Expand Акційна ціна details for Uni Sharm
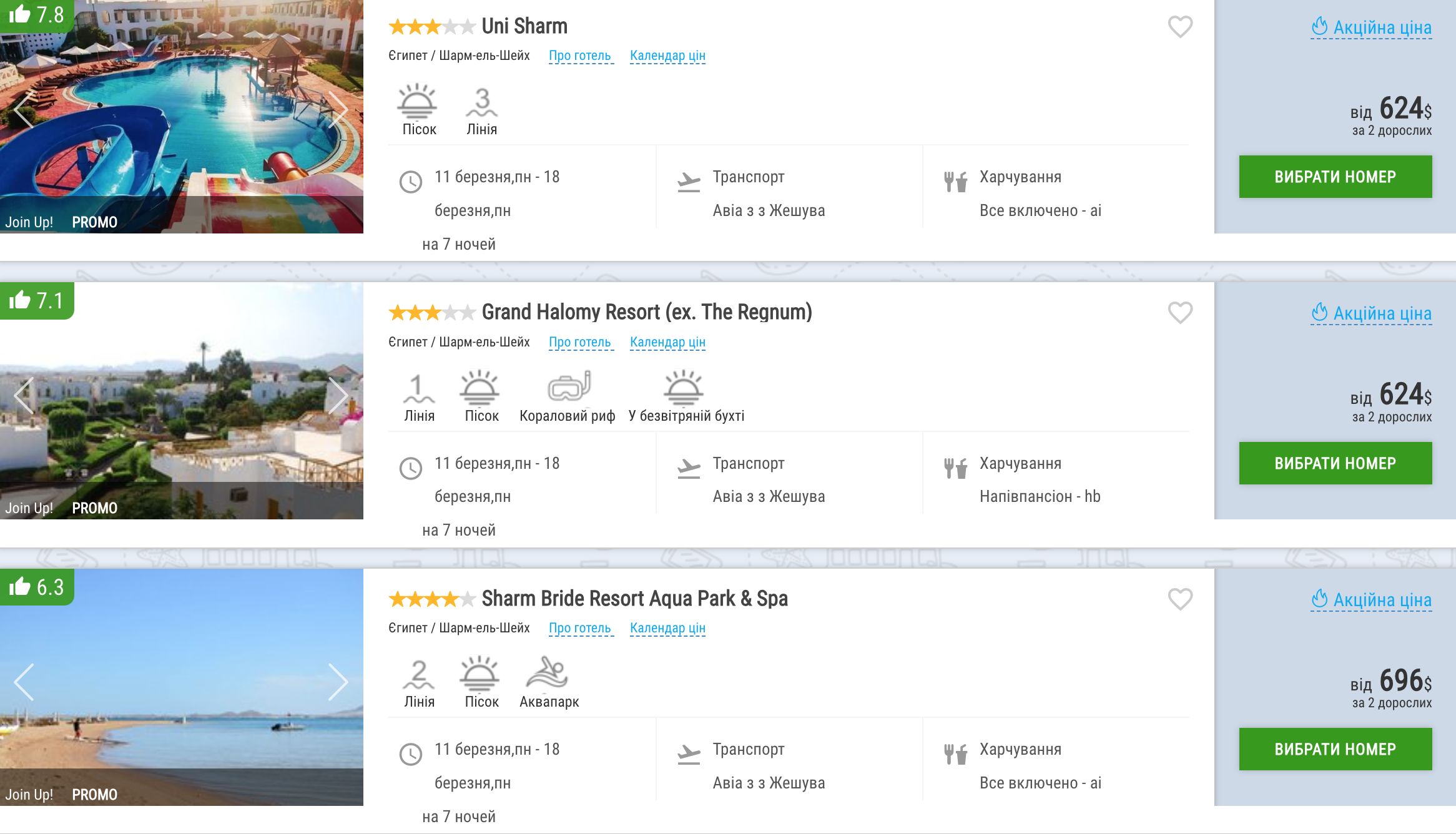The height and width of the screenshot is (834, 1456). (1371, 27)
